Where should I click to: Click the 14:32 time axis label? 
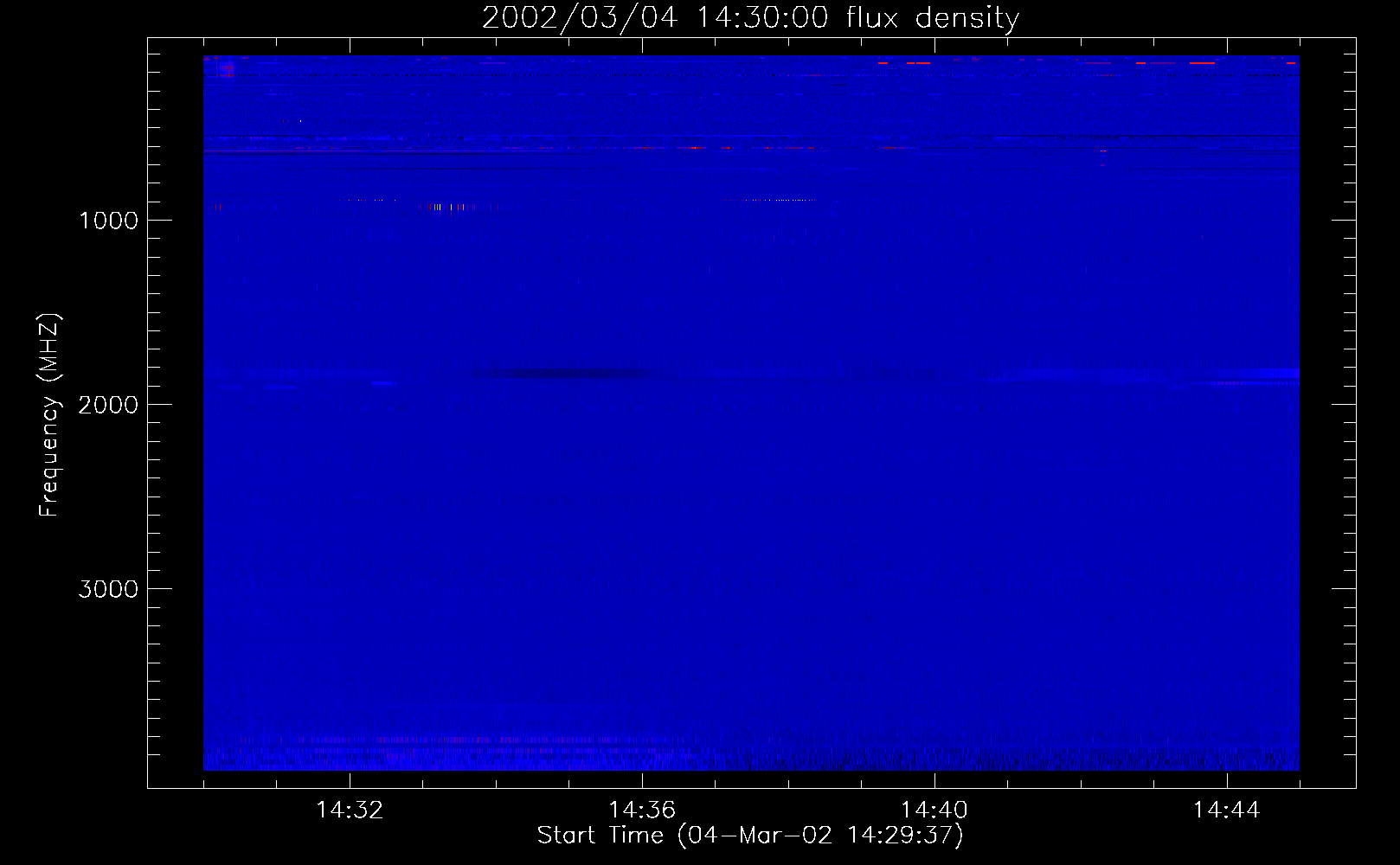(x=350, y=811)
